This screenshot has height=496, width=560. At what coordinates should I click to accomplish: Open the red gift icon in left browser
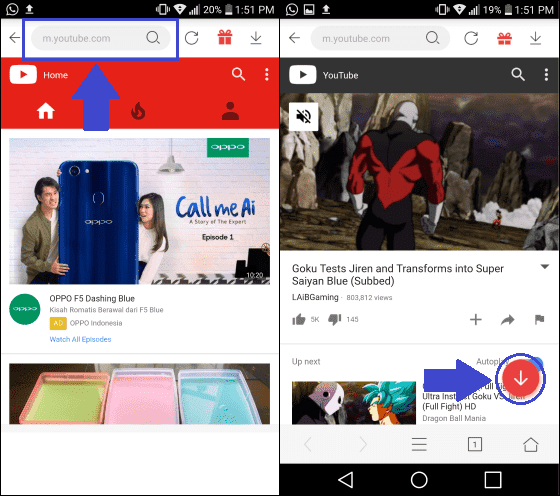coord(225,37)
